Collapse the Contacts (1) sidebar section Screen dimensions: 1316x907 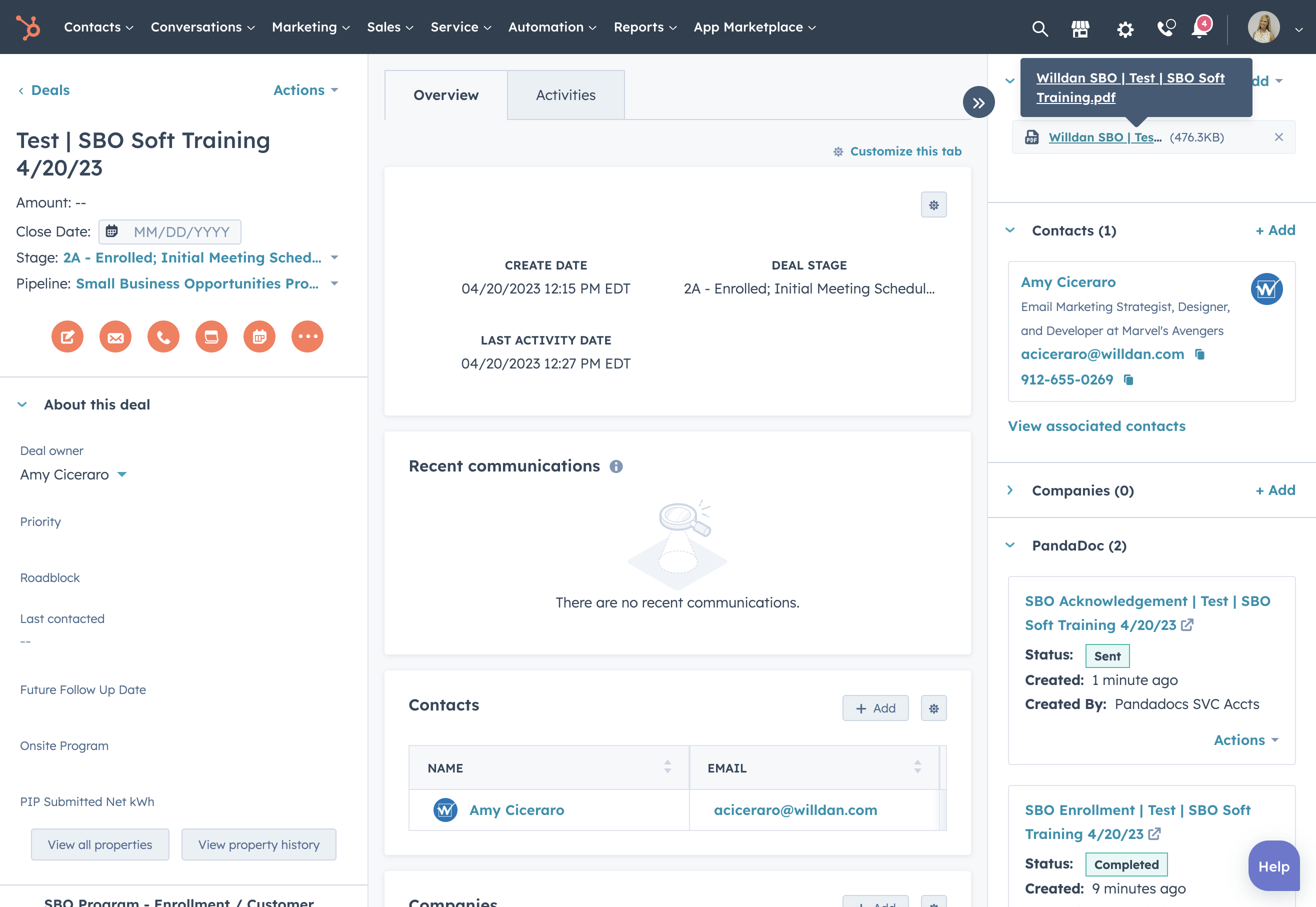click(1009, 230)
